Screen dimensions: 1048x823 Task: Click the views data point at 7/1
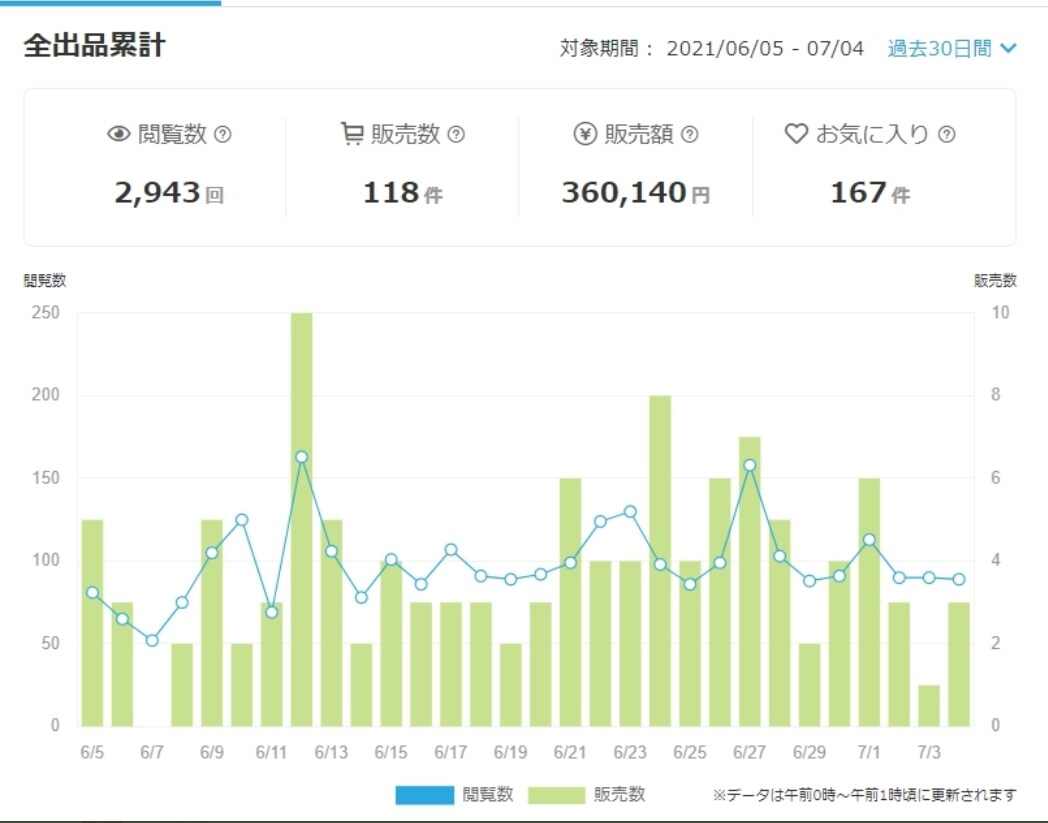click(870, 540)
